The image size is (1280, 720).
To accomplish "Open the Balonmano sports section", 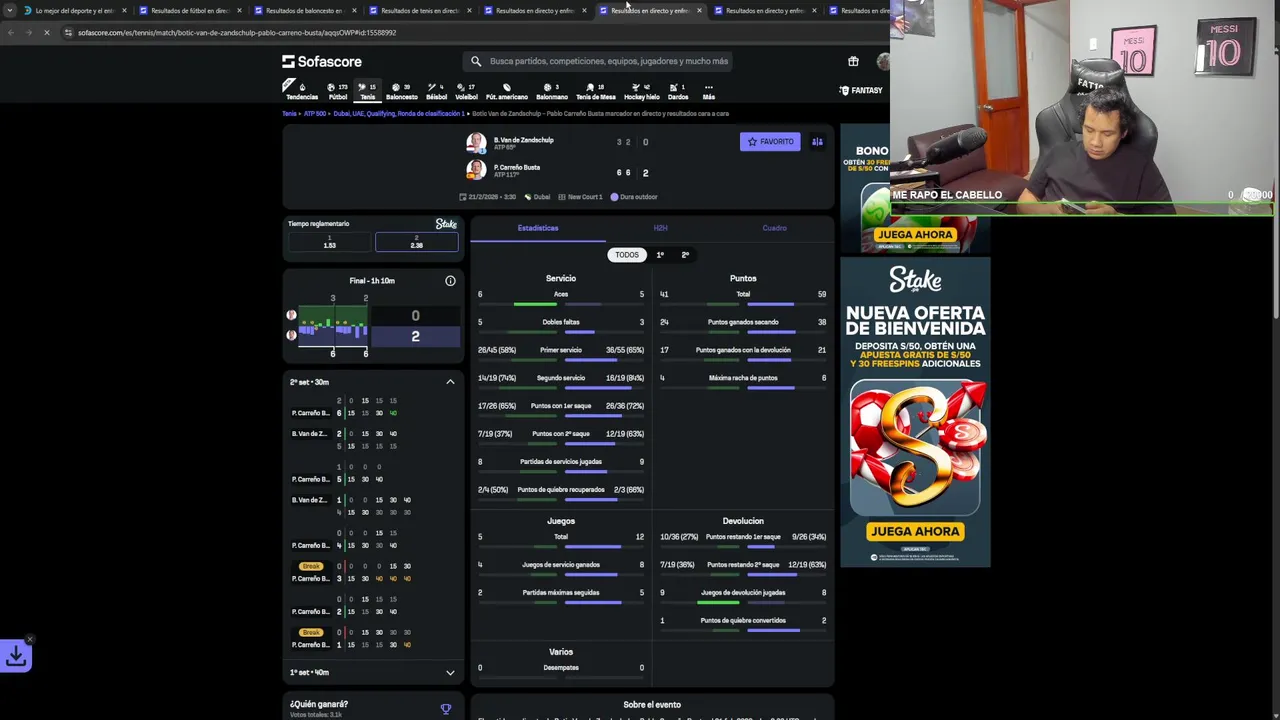I will (x=552, y=91).
